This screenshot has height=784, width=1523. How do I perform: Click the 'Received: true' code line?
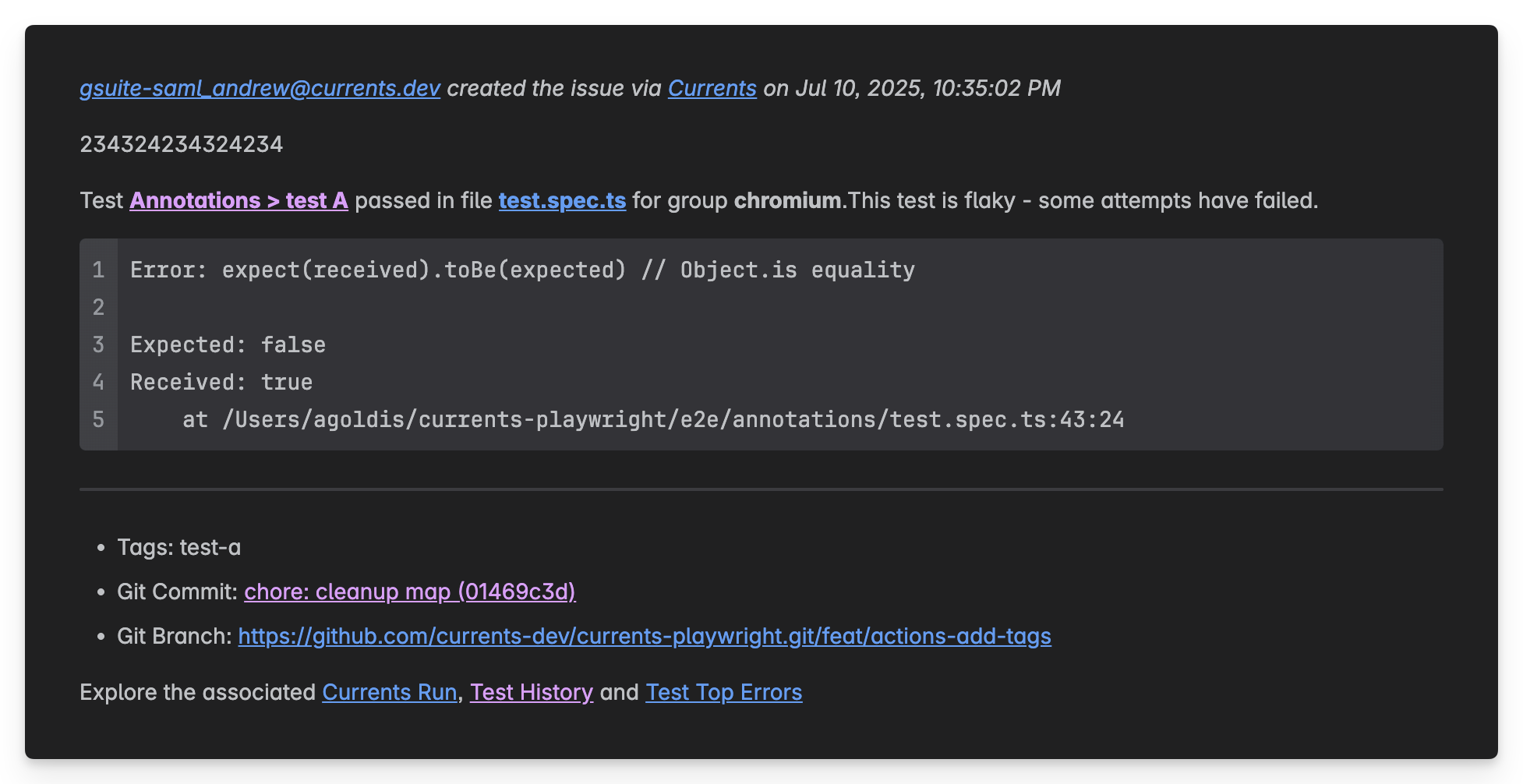[221, 382]
